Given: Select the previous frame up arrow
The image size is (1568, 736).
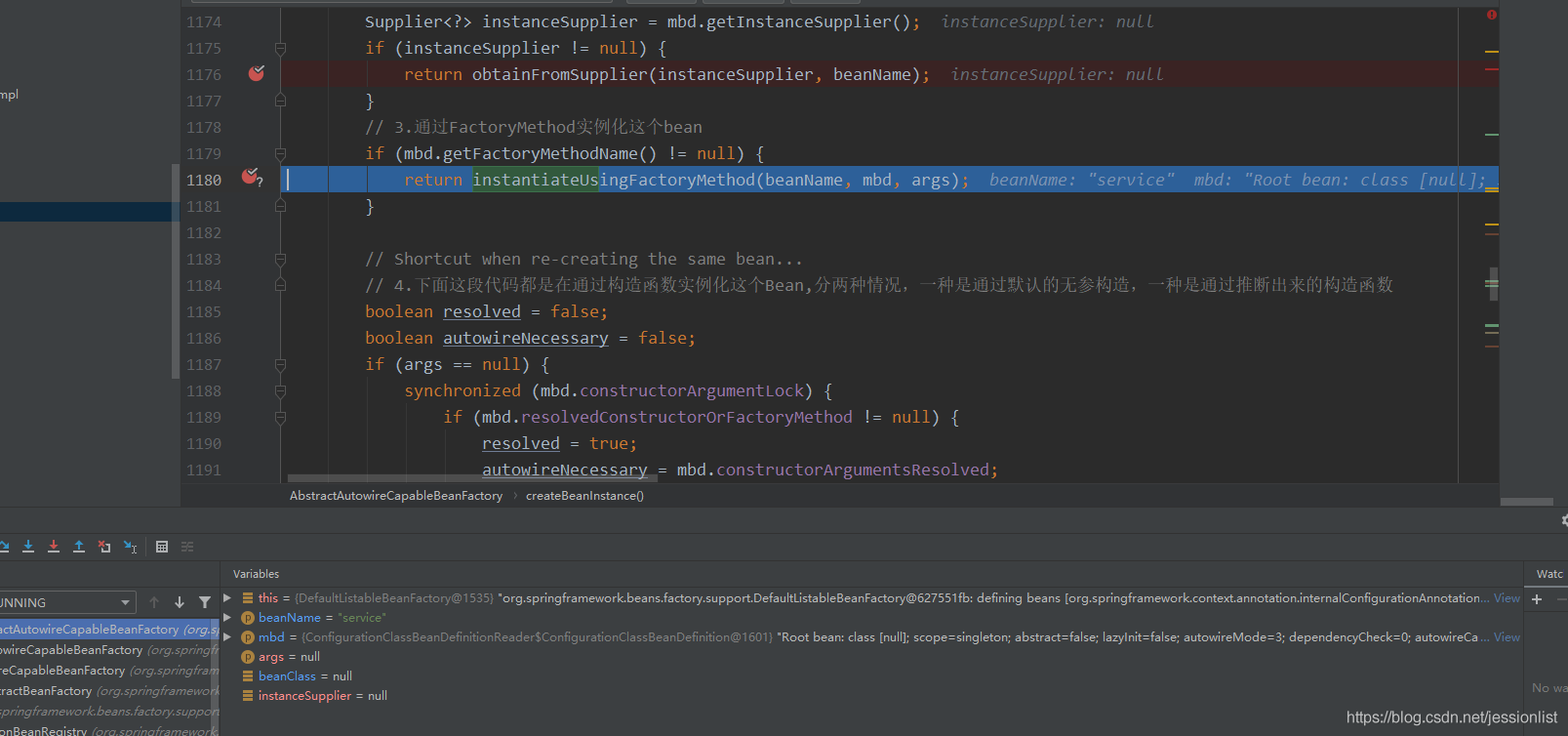Looking at the screenshot, I should pyautogui.click(x=154, y=602).
